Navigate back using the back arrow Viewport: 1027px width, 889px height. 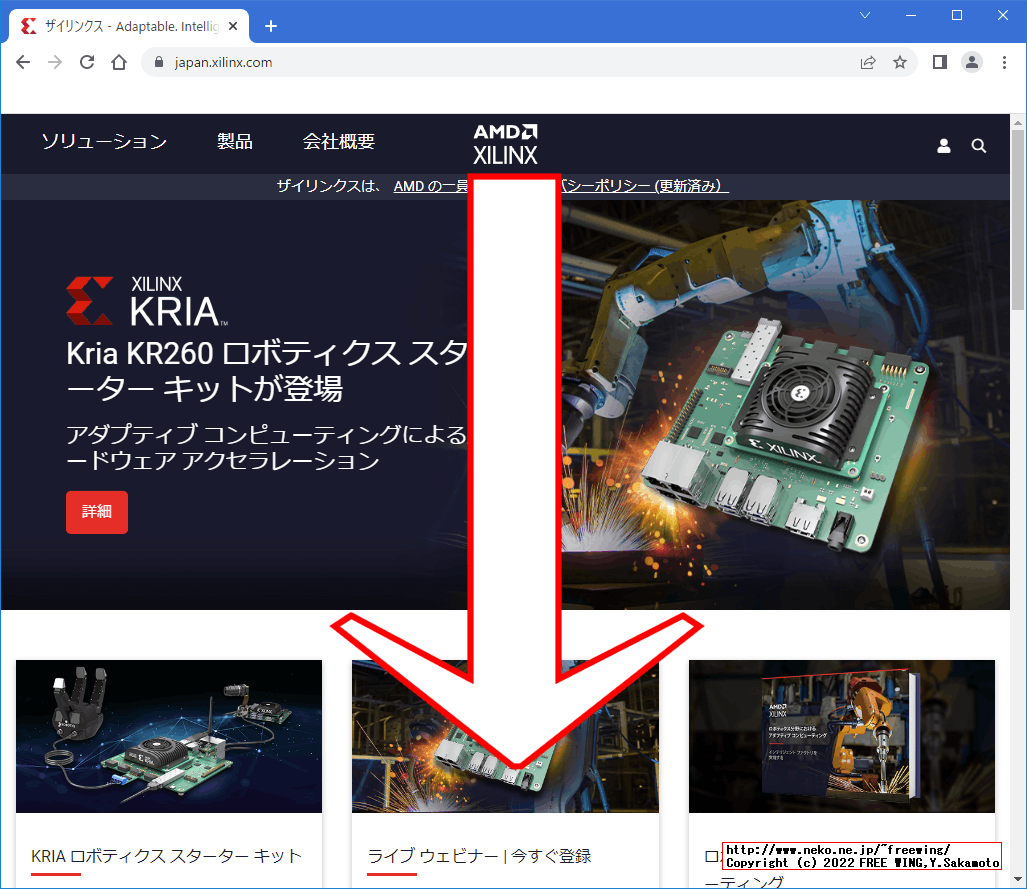point(22,62)
